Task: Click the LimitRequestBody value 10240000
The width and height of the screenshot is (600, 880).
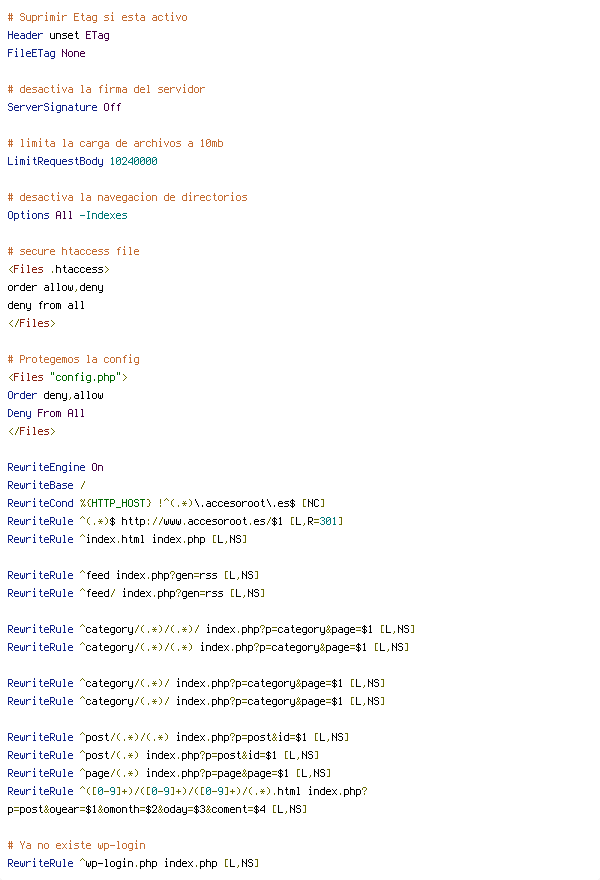Action: click(134, 161)
